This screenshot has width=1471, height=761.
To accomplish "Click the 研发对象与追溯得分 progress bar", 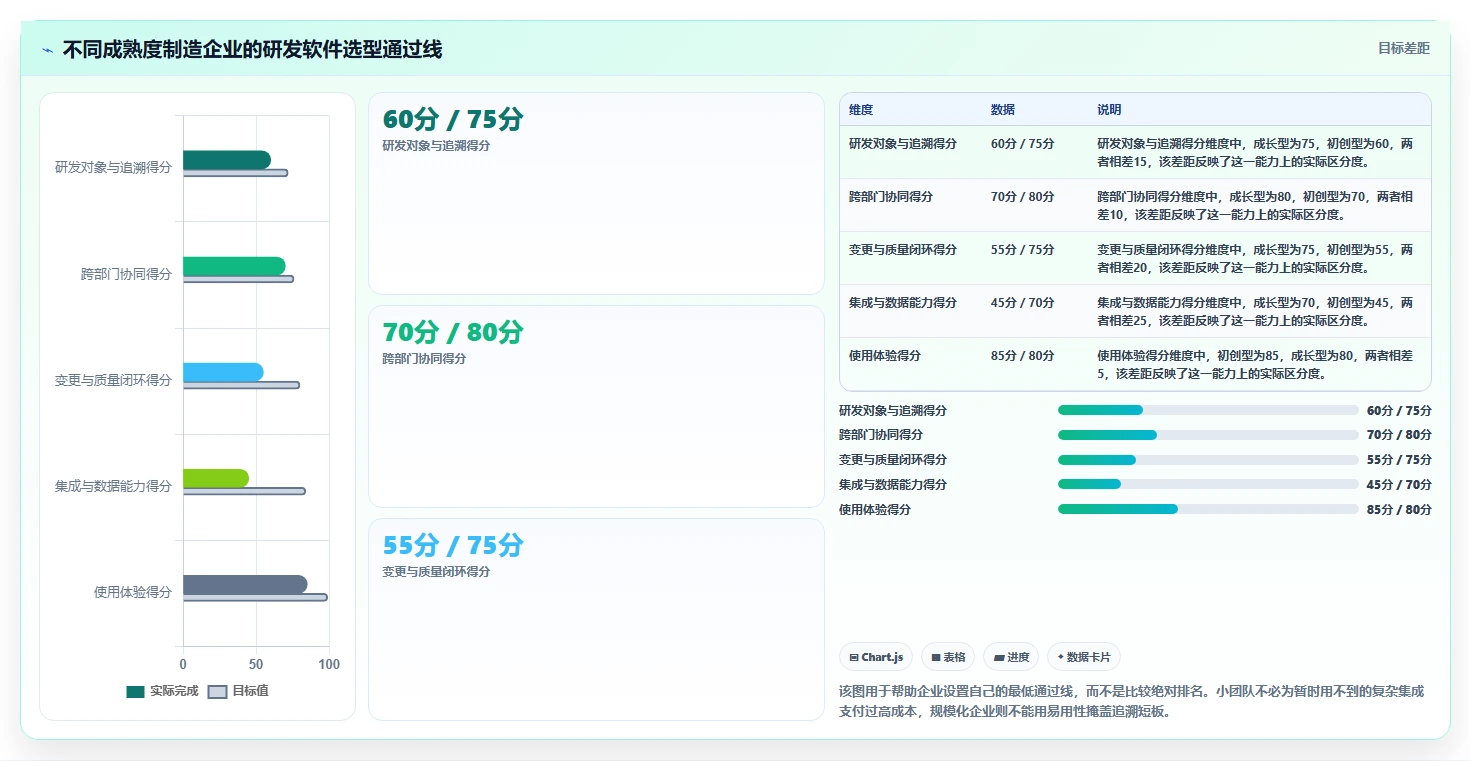I will (x=1208, y=410).
